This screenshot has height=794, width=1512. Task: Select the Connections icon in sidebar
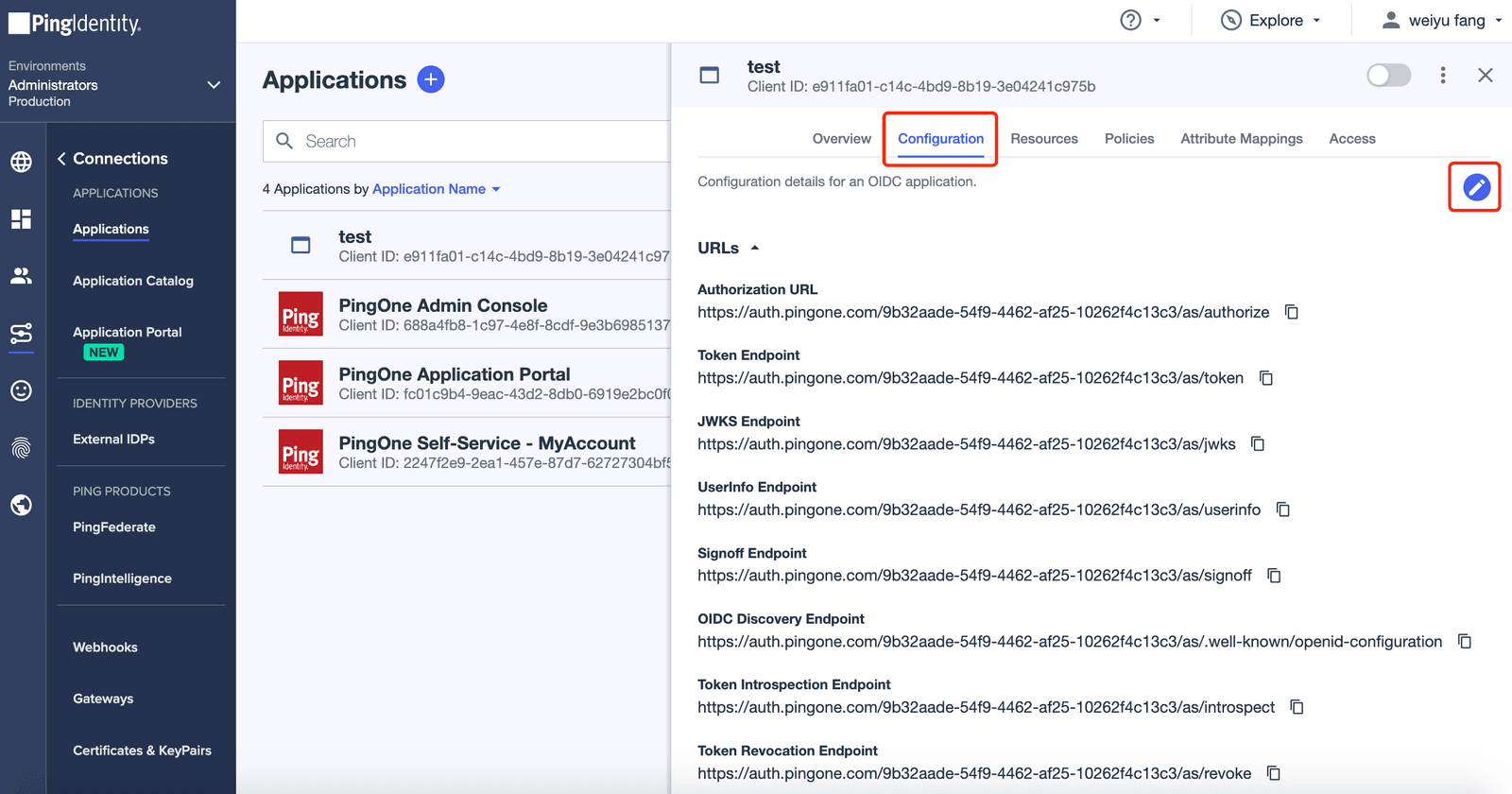point(21,333)
